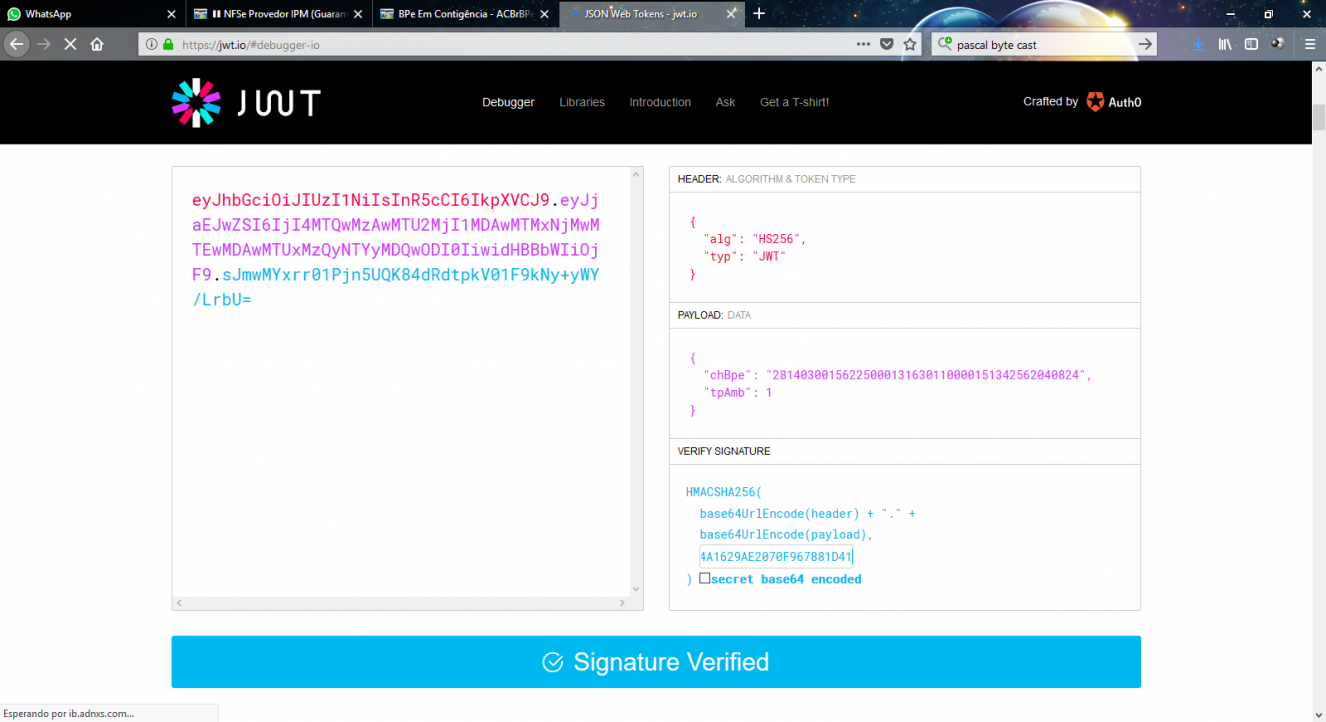
Task: Enable secret base64 encoded checkbox
Action: pos(705,578)
